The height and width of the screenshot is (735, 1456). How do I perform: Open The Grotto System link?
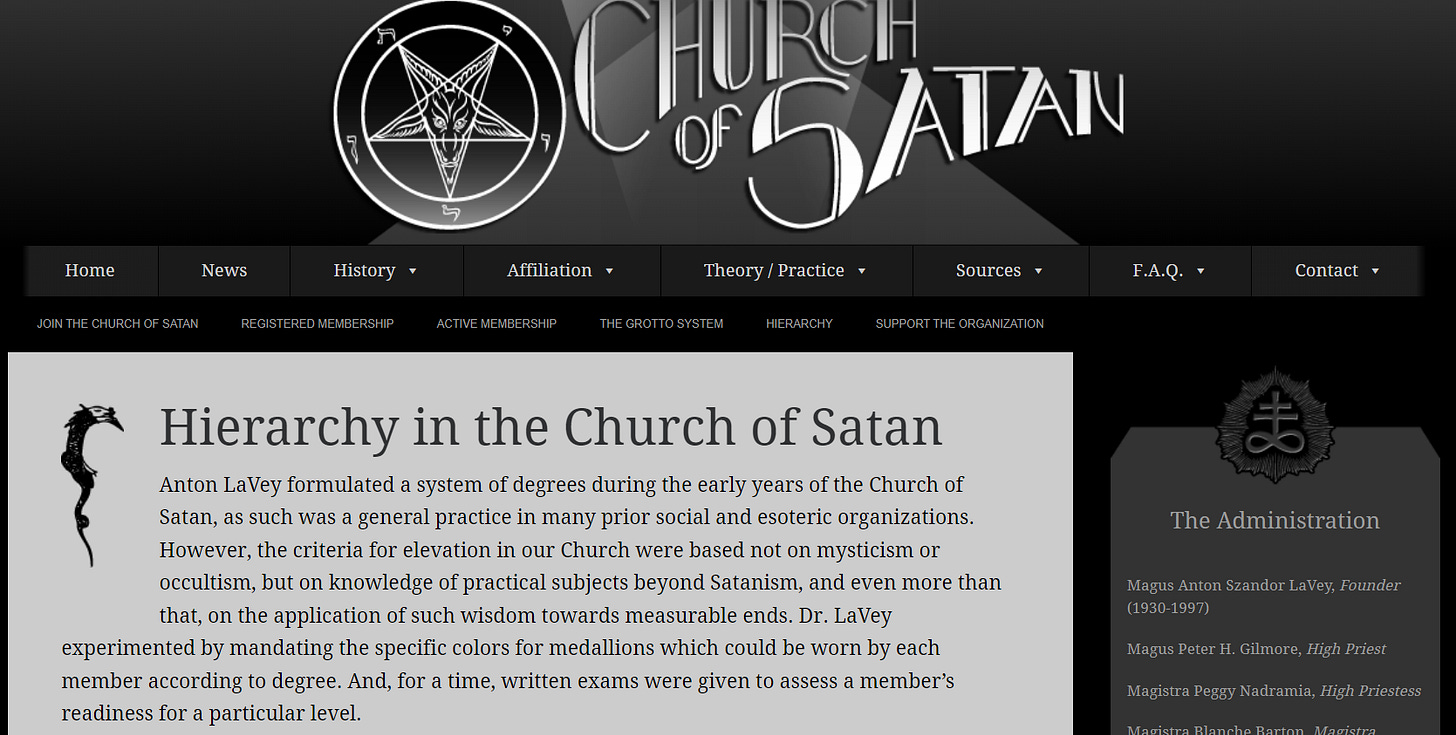(661, 324)
